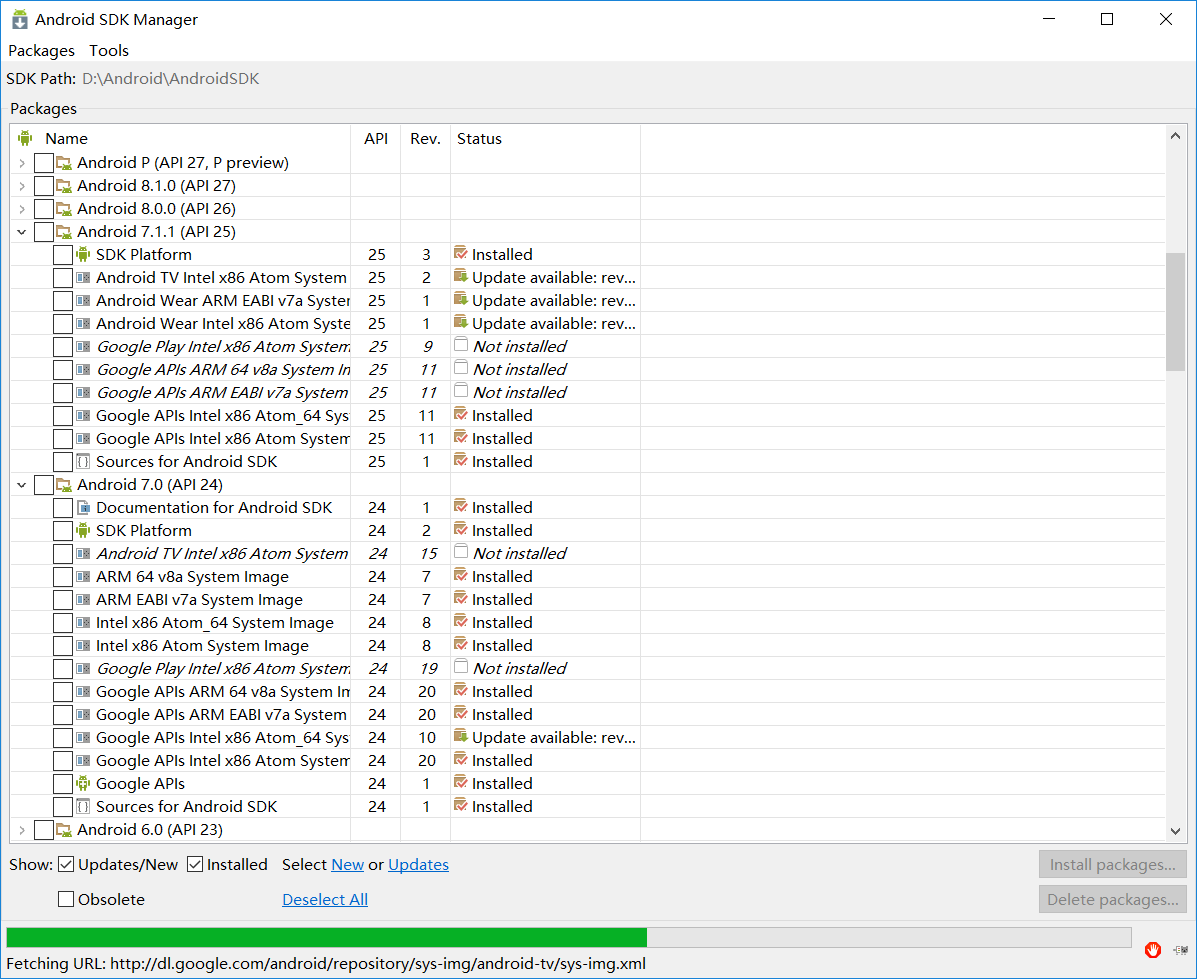Click the source braces icon for API 24 Sources
This screenshot has height=979, width=1197.
(x=83, y=806)
